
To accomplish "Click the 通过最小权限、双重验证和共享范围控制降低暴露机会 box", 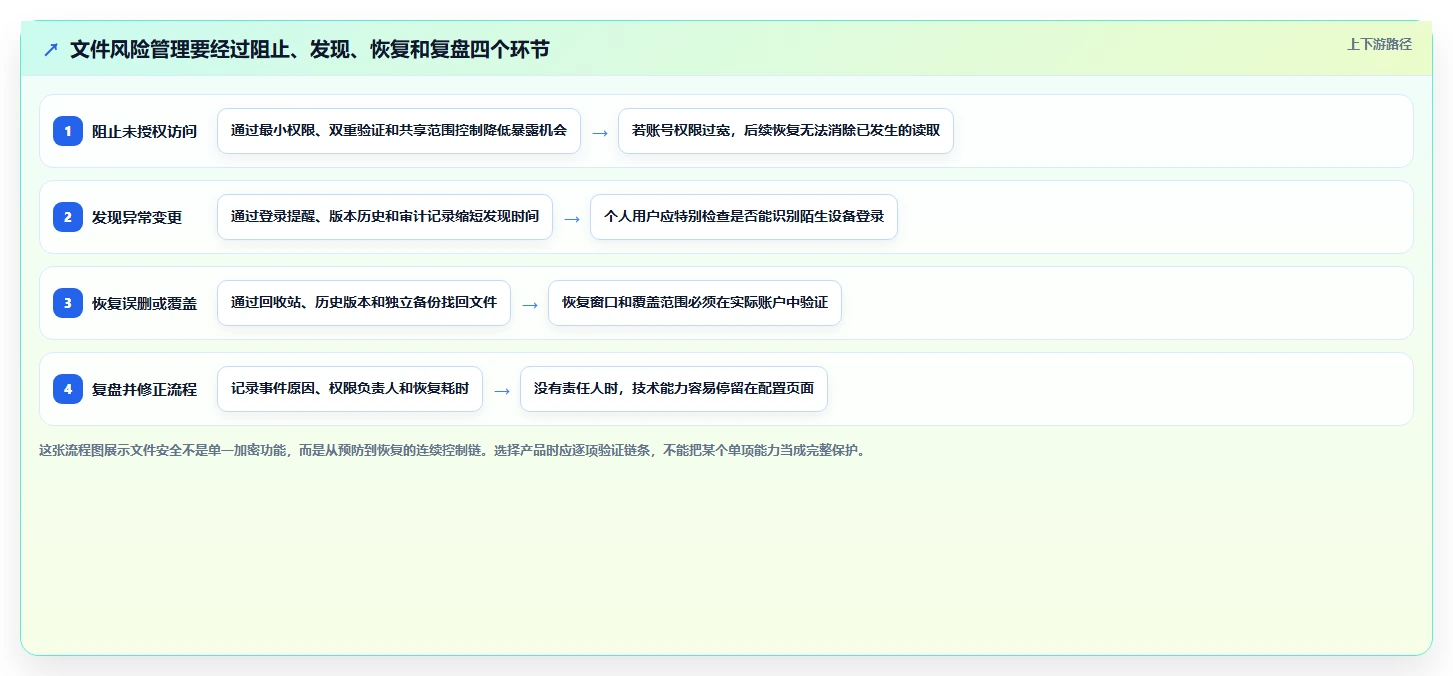I will tap(399, 131).
